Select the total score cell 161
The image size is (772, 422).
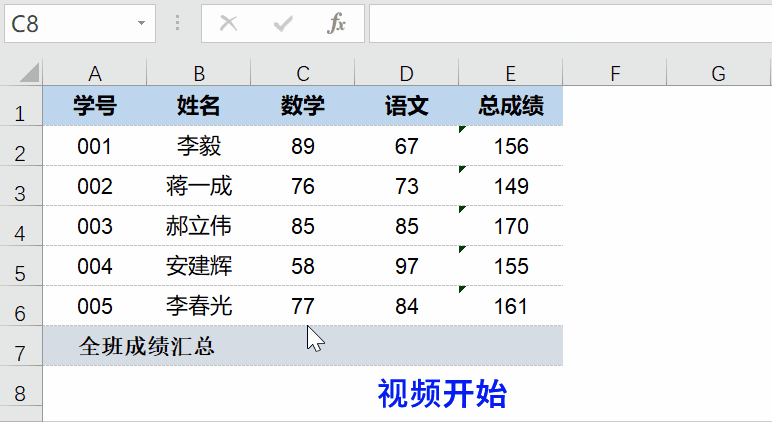[x=511, y=306]
